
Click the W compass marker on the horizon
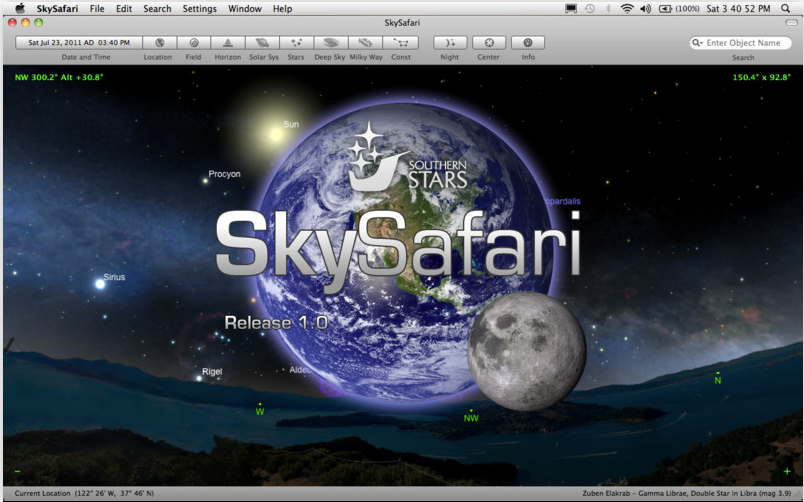click(x=260, y=411)
